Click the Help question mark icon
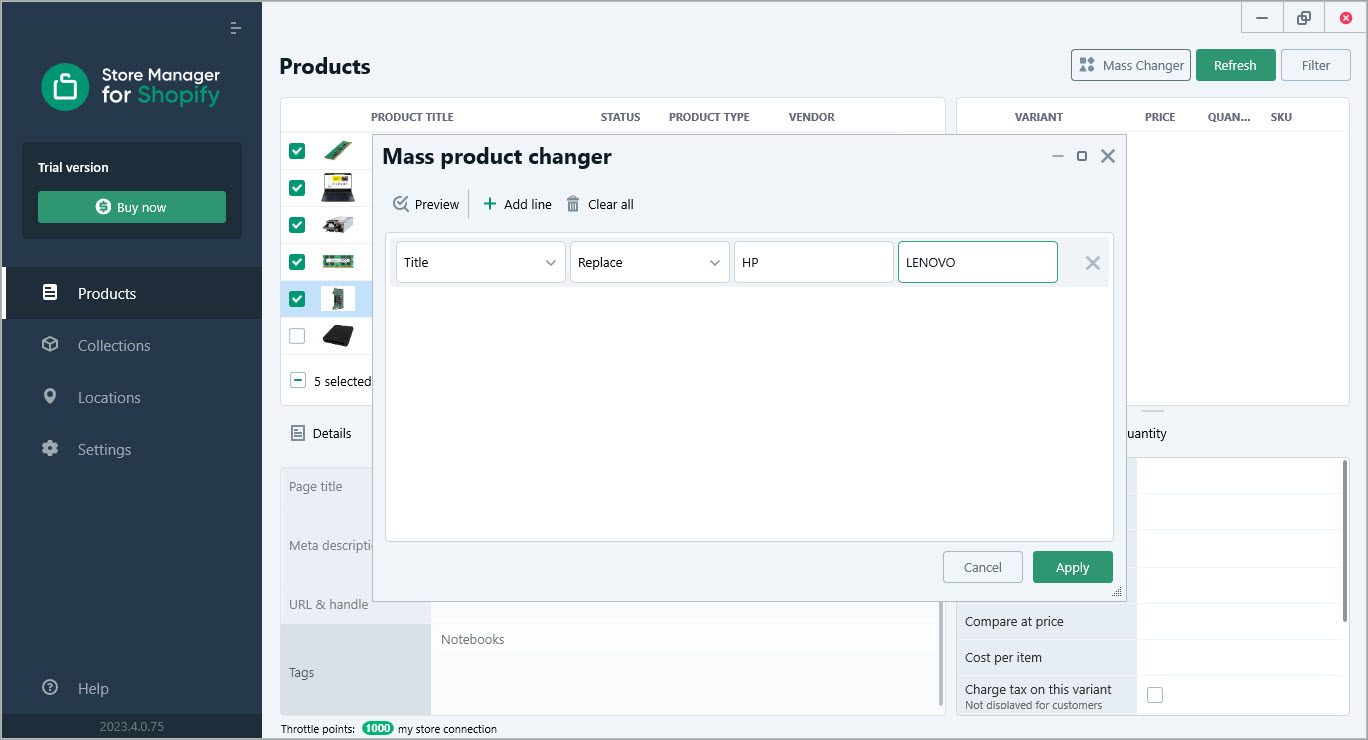Screen dimensions: 1368x740 pos(50,688)
